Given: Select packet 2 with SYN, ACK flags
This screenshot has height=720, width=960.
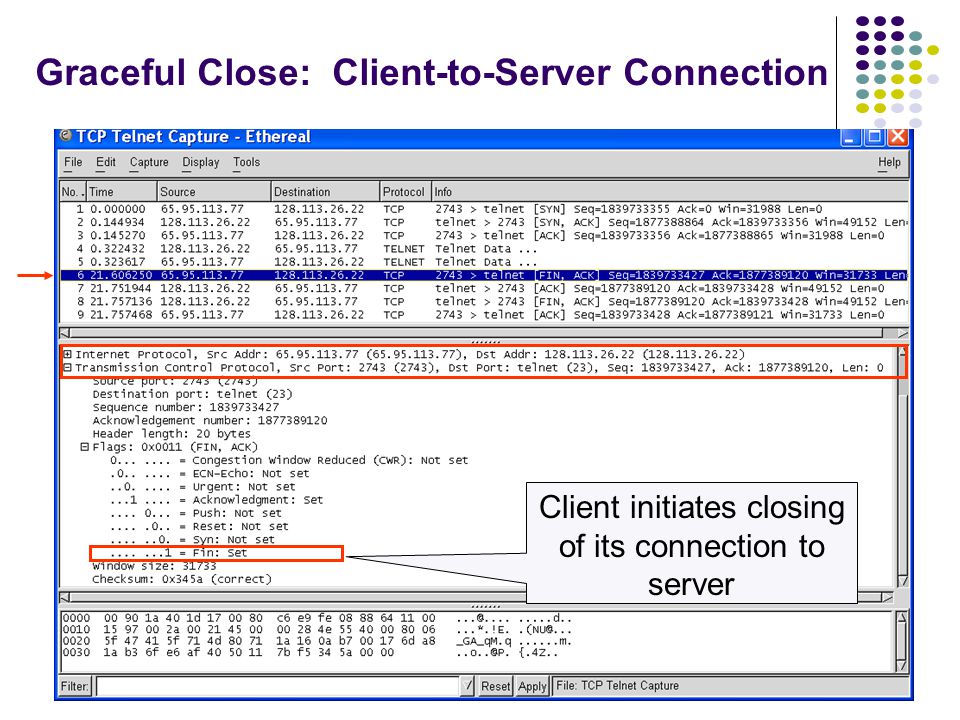Looking at the screenshot, I should coord(484,222).
